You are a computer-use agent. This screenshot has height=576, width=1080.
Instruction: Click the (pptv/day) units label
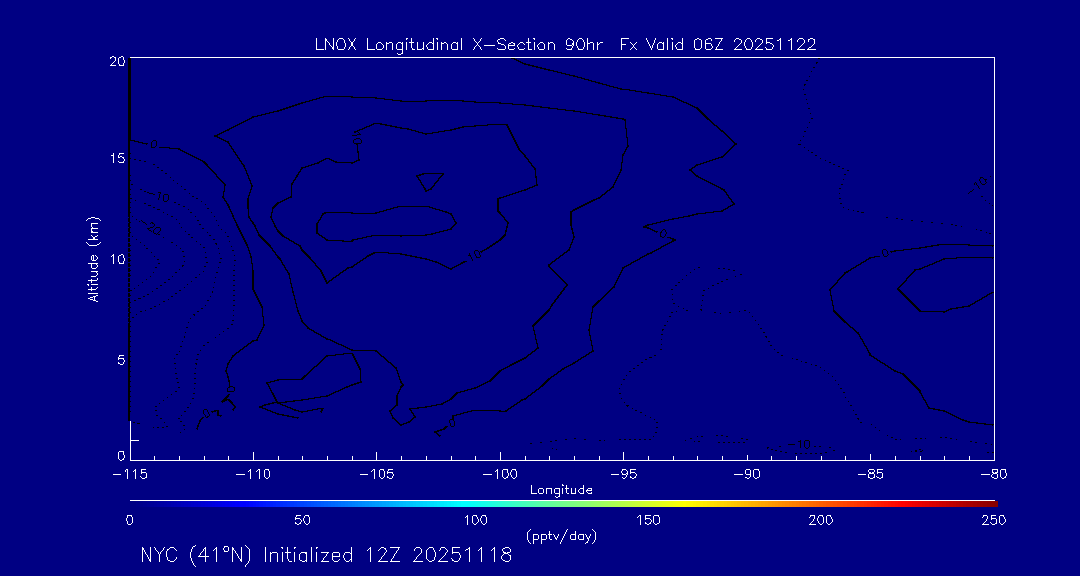click(x=561, y=536)
